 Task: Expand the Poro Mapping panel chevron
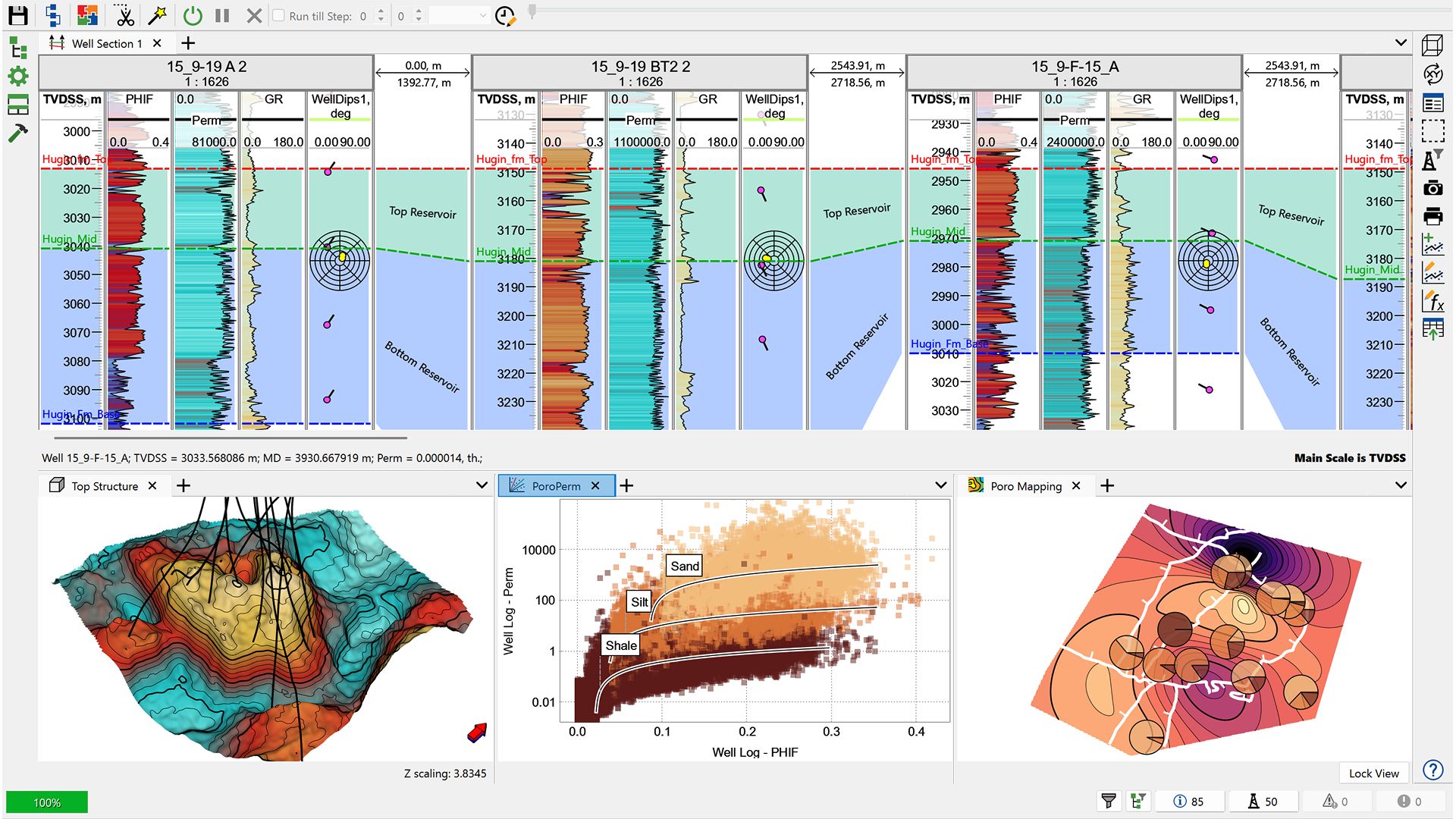coord(1400,485)
